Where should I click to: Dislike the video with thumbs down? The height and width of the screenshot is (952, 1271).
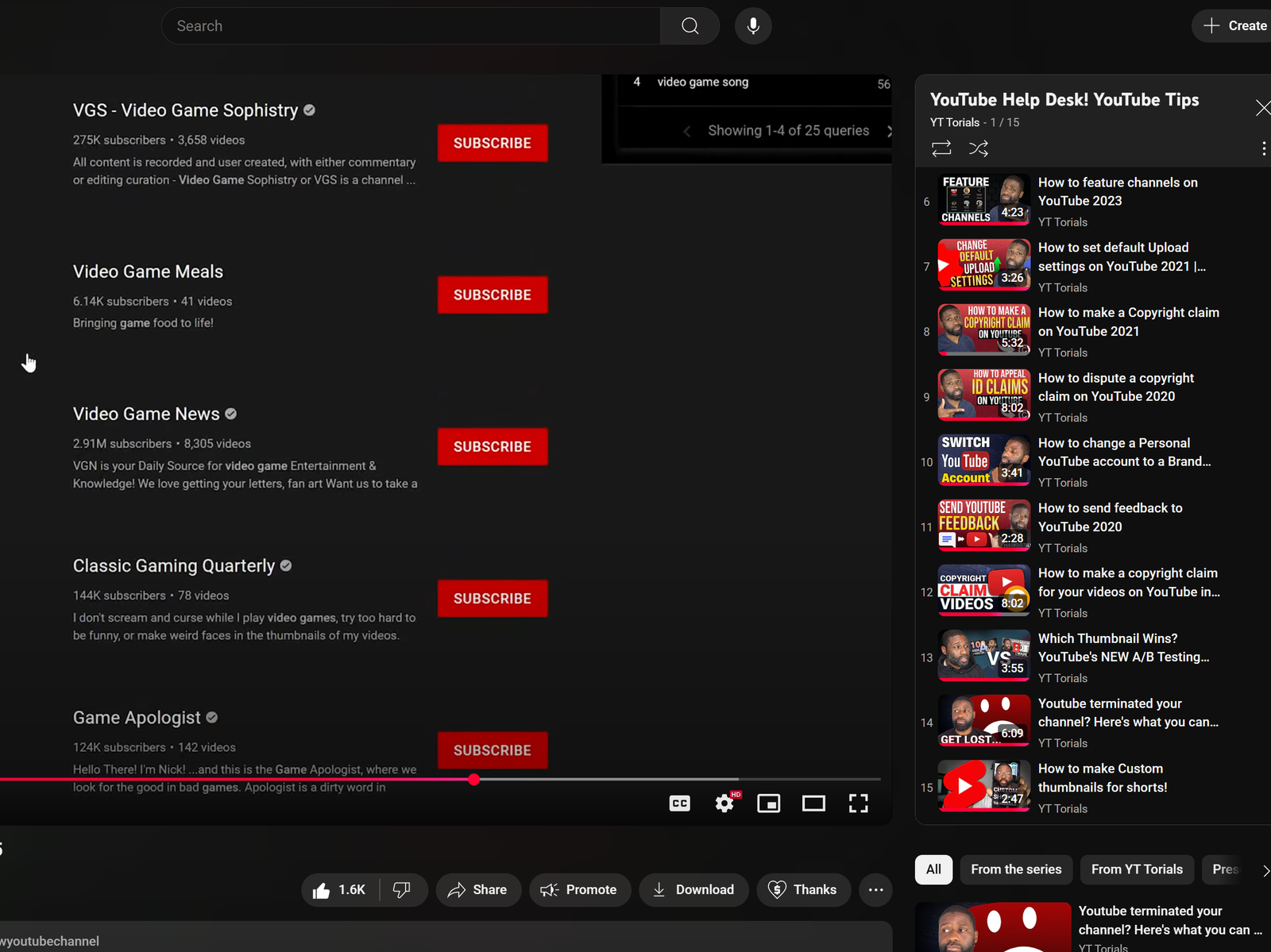coord(402,890)
